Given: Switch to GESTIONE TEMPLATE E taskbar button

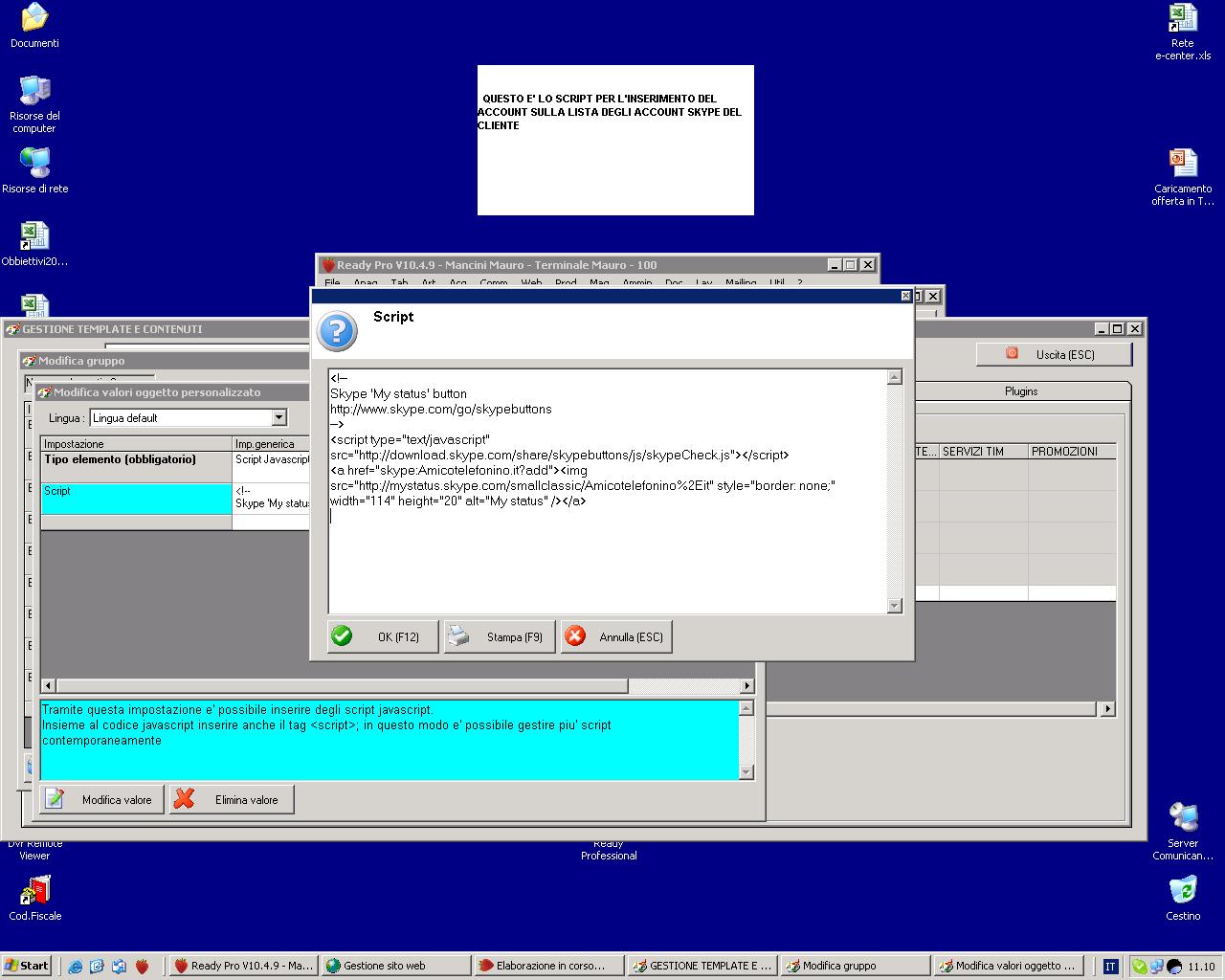Looking at the screenshot, I should tap(702, 966).
